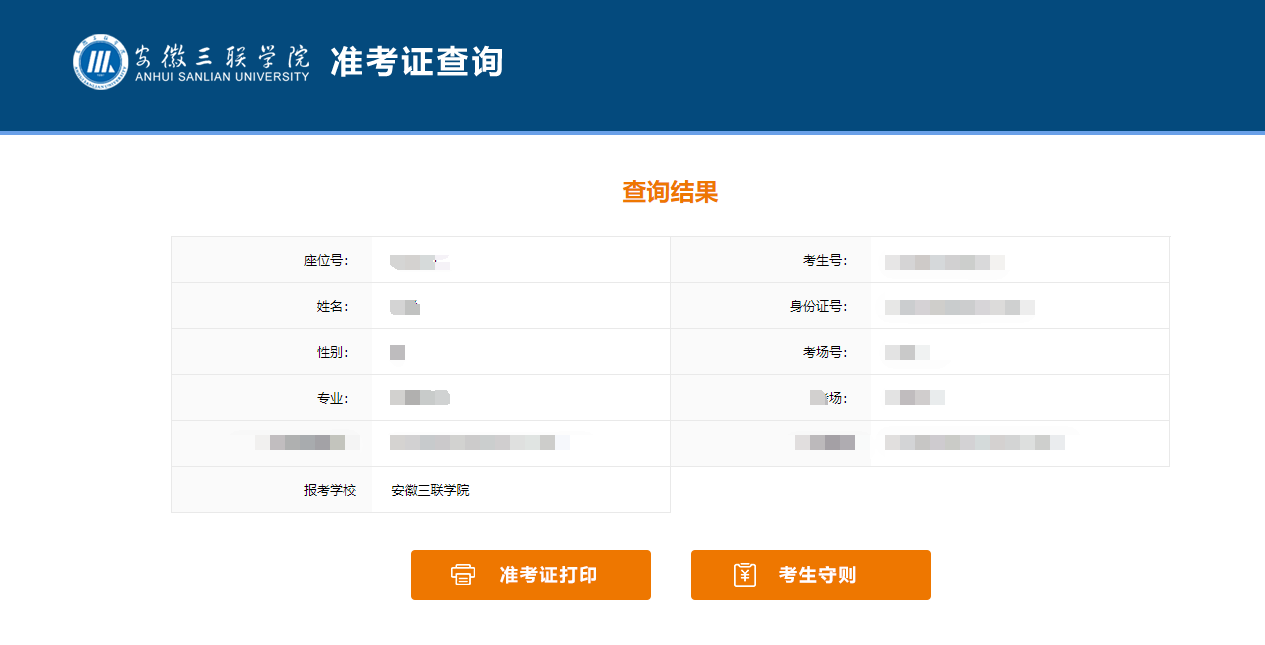Click the printer icon on 准考证打印 button
Image resolution: width=1265 pixels, height=645 pixels.
point(461,574)
